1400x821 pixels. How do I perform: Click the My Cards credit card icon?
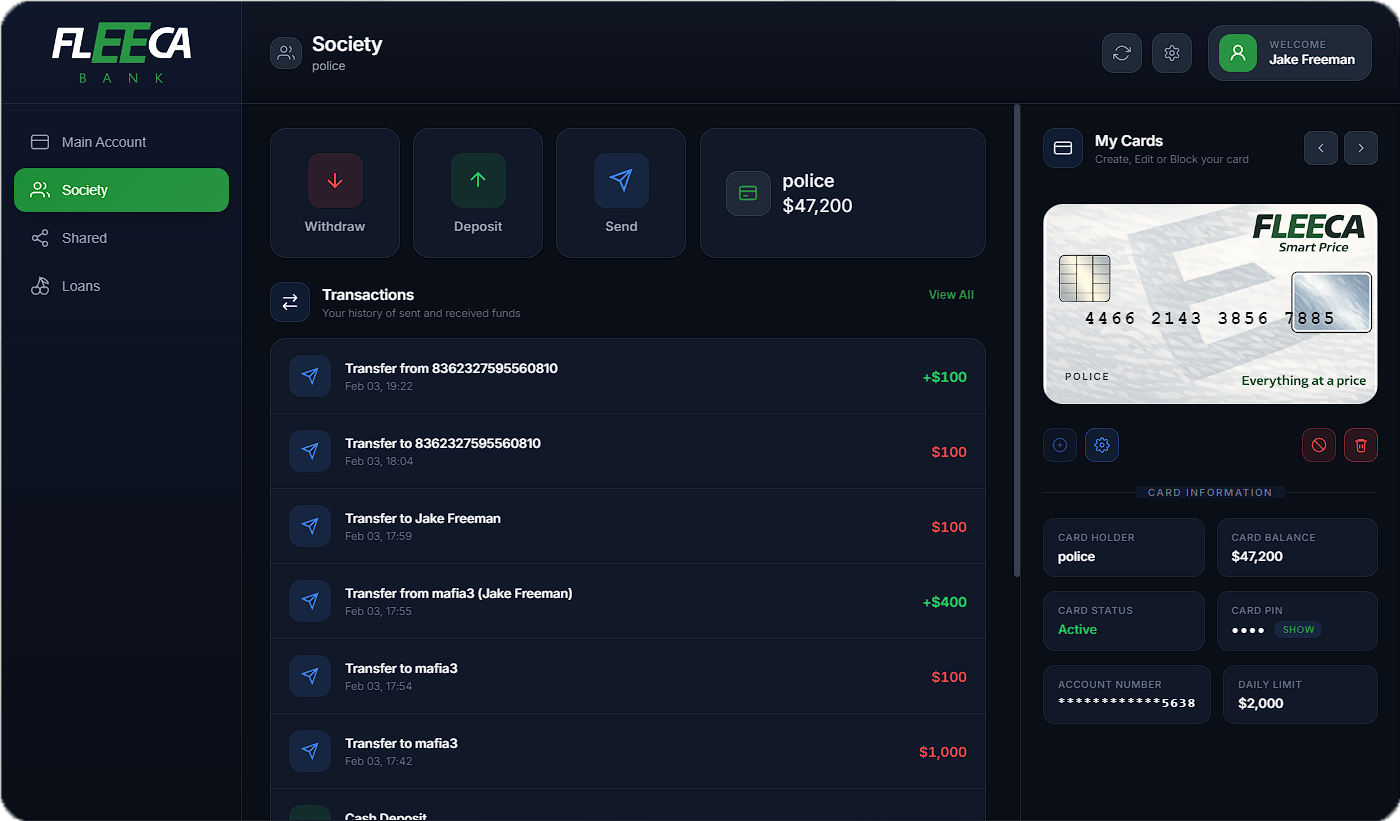1063,148
